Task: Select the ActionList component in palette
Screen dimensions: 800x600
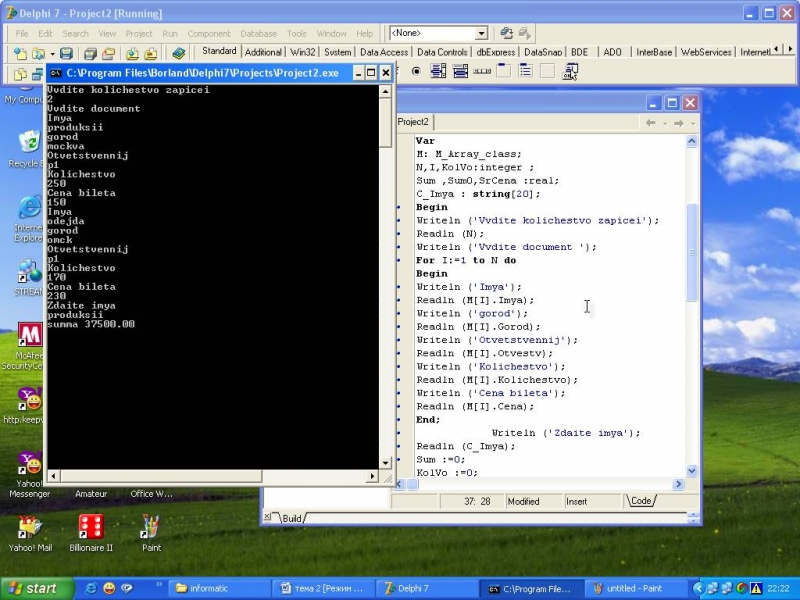Action: click(570, 71)
